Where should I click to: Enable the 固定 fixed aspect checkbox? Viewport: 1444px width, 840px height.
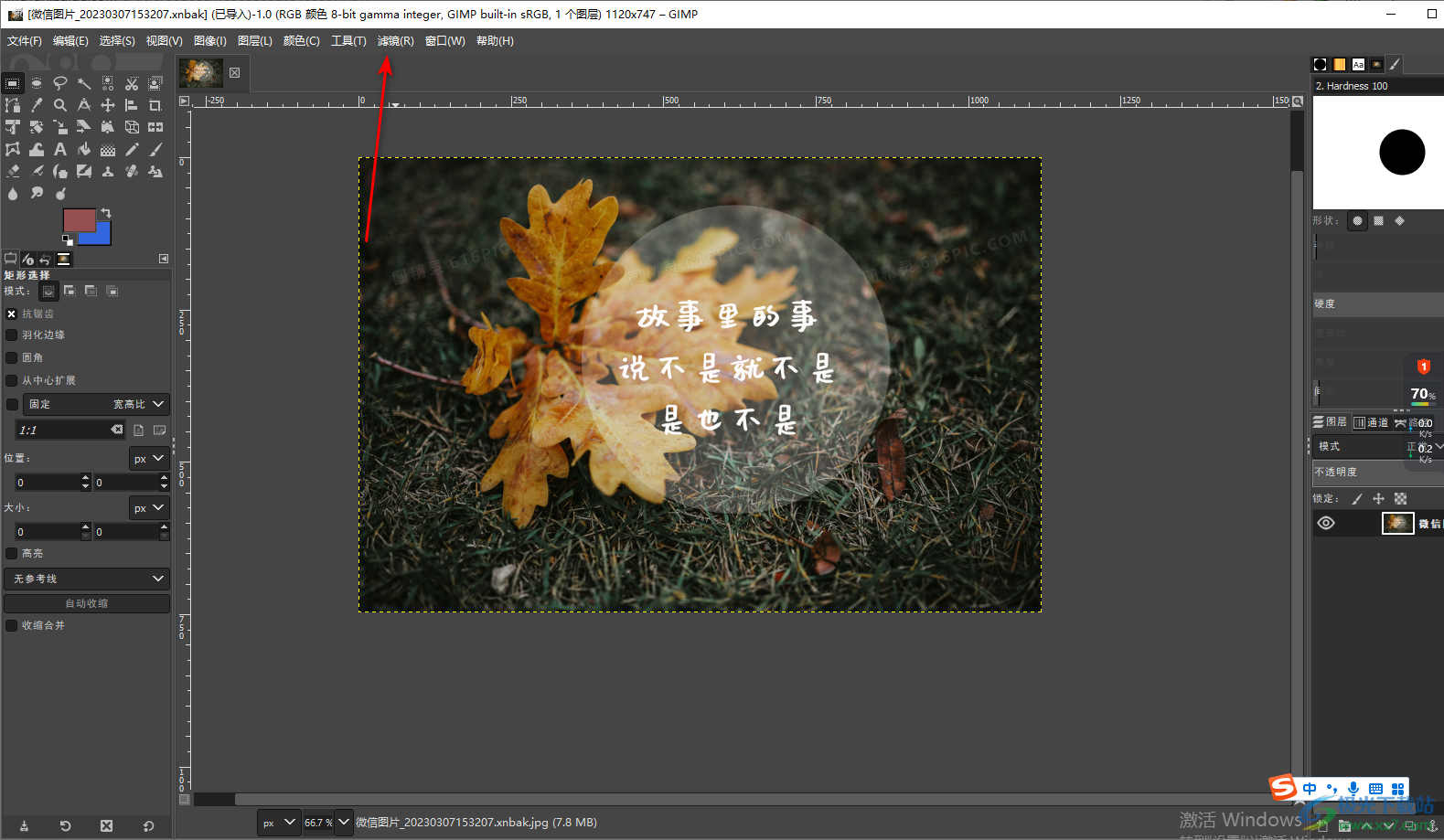pyautogui.click(x=12, y=404)
